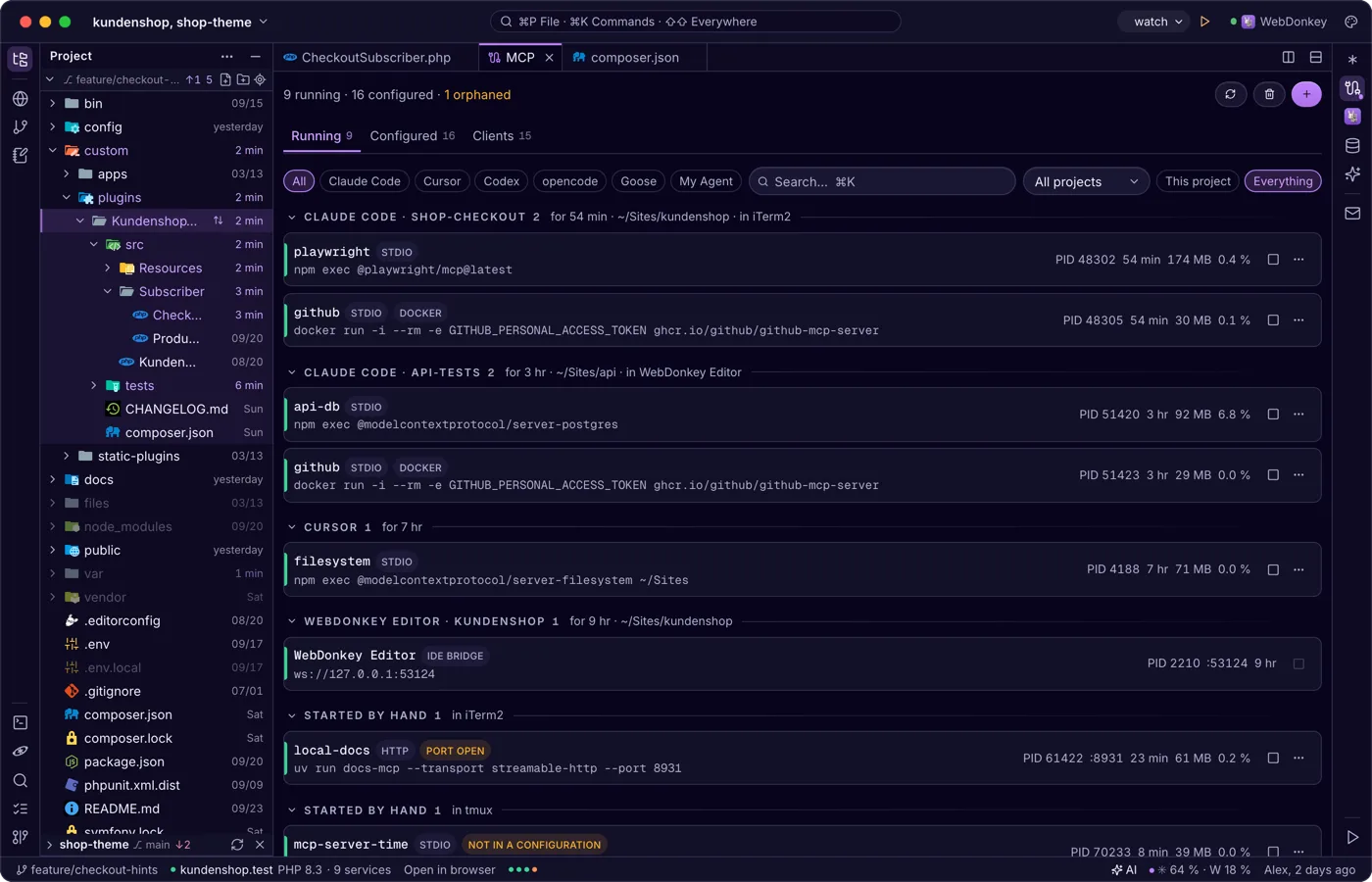Screen dimensions: 1372x882
Task: Filter servers by Claude Code
Action: pos(365,181)
